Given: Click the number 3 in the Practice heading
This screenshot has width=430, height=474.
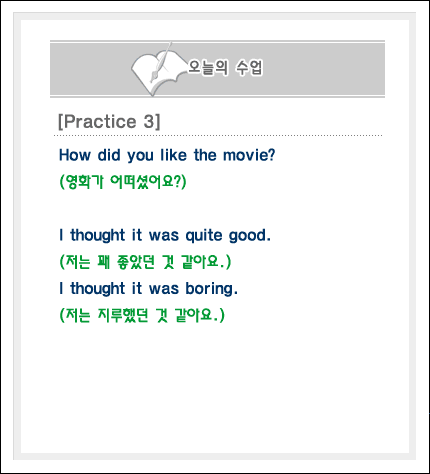Looking at the screenshot, I should pyautogui.click(x=149, y=121).
